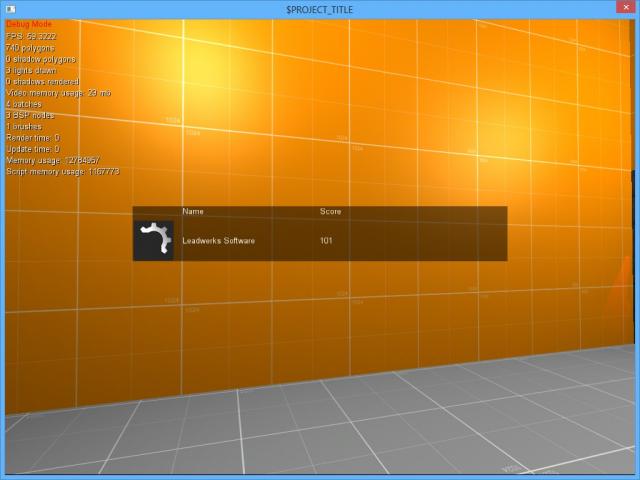Close the $PROJECT_TITLE window
Screen dimensions: 640x480
pyautogui.click(x=626, y=7)
